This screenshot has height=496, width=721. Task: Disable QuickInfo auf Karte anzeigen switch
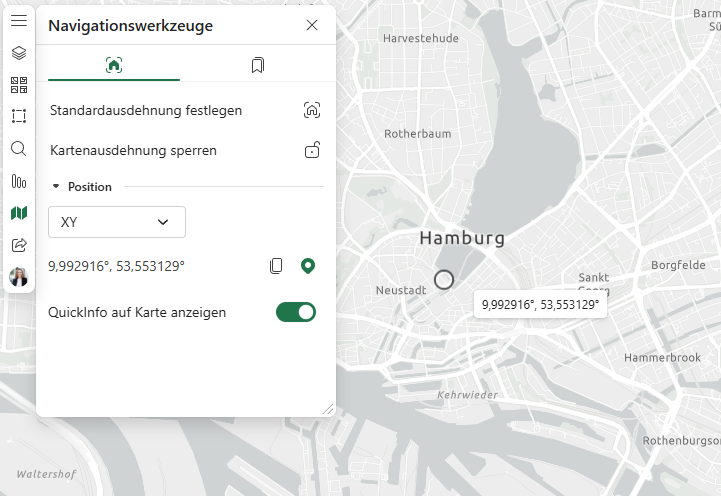tap(296, 312)
